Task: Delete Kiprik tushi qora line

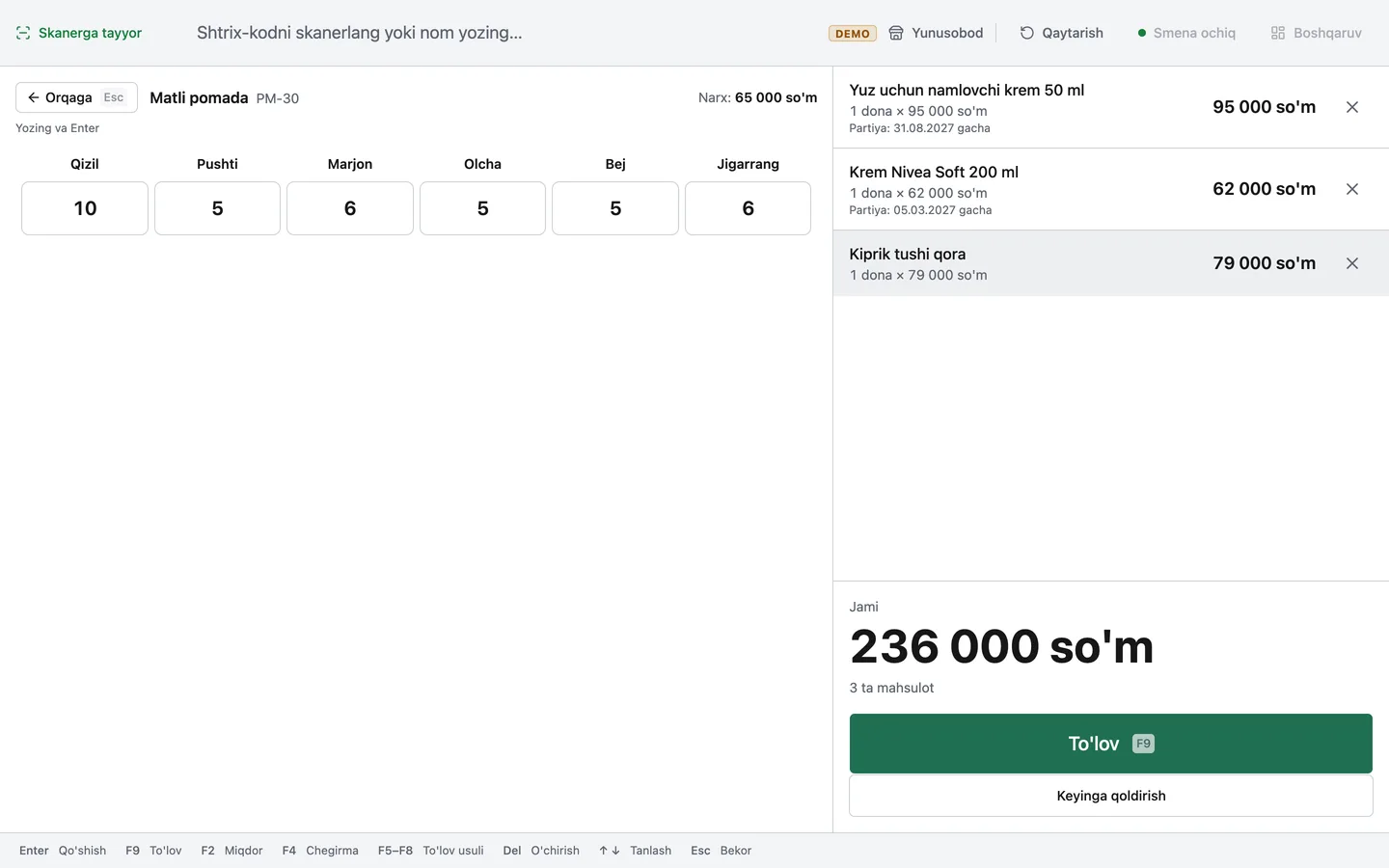Action: coord(1352,263)
